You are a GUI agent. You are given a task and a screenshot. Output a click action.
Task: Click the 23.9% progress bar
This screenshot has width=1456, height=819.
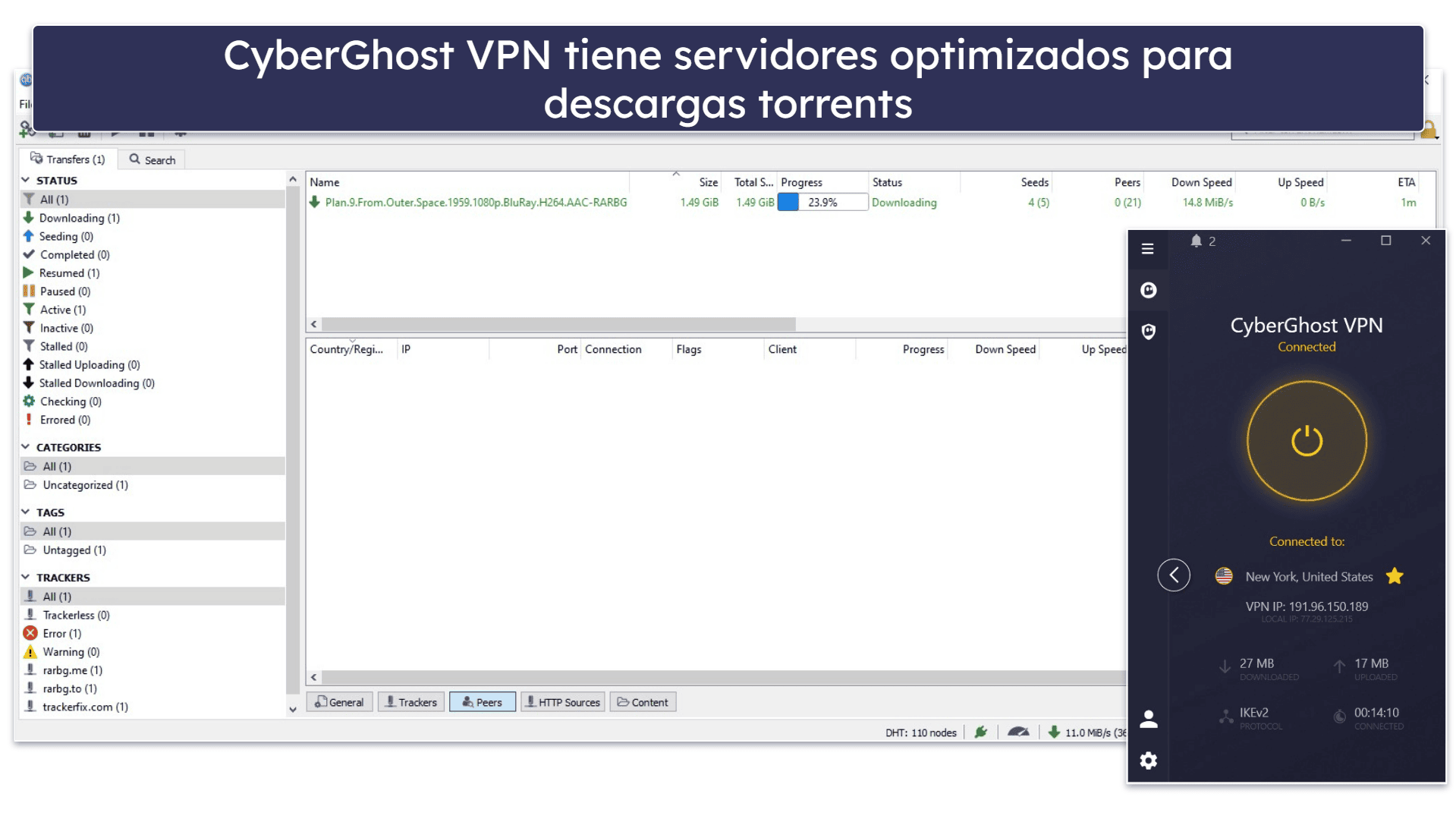822,203
